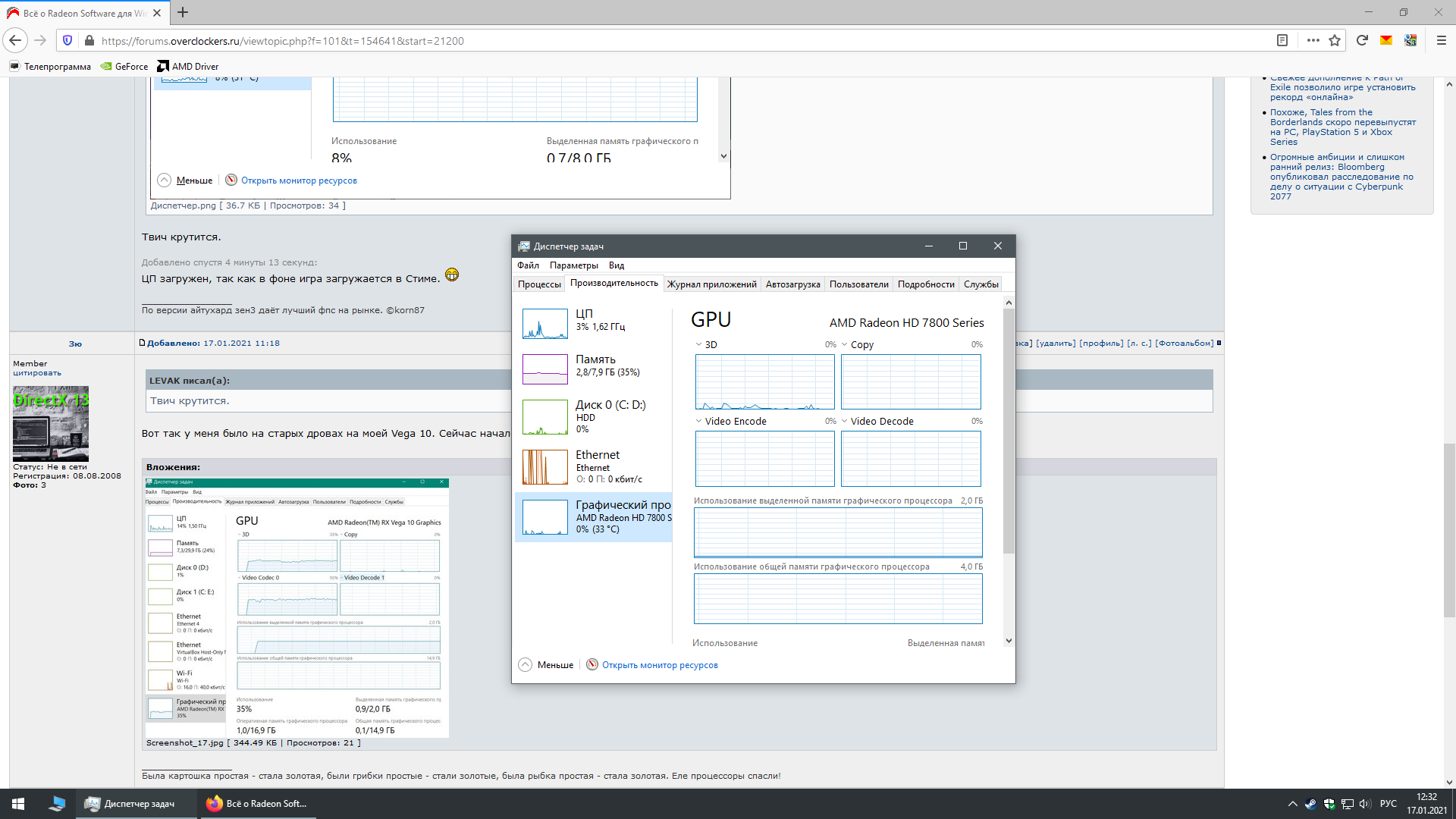Click the Firefox reader view icon
1456x819 pixels.
(x=1282, y=41)
